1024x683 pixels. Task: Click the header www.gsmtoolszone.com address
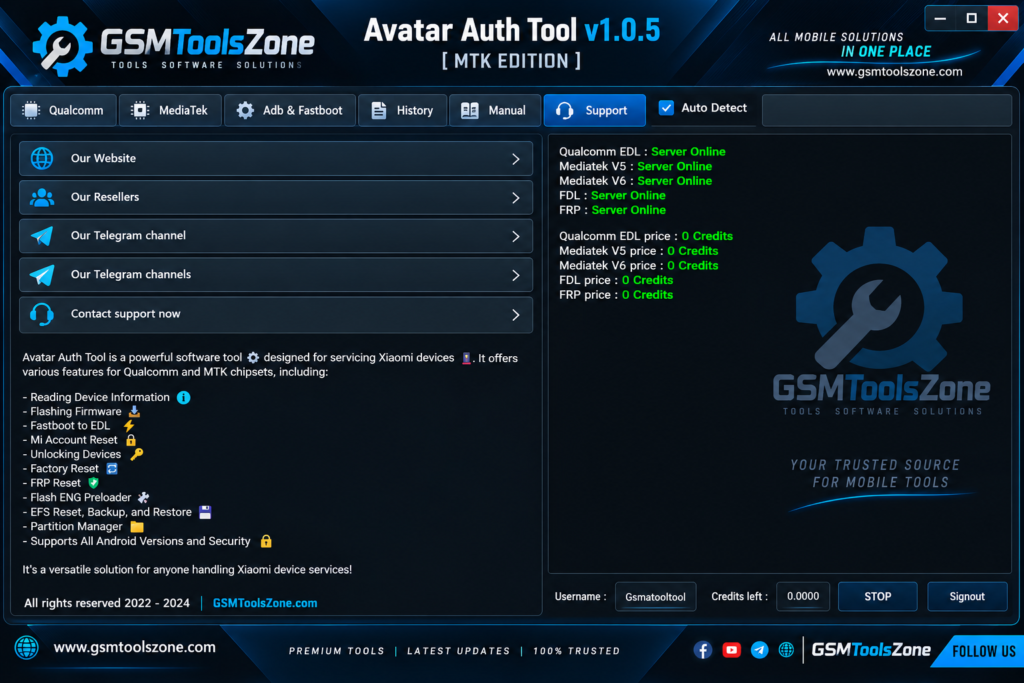pos(894,72)
